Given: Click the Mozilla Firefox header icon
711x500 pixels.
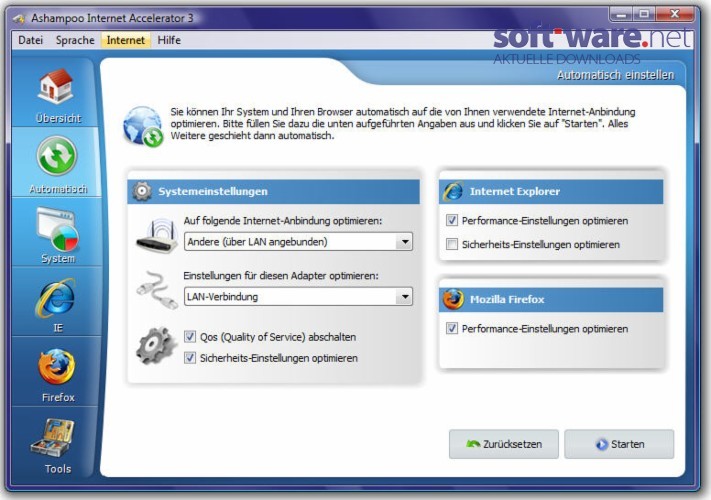Looking at the screenshot, I should click(x=453, y=299).
